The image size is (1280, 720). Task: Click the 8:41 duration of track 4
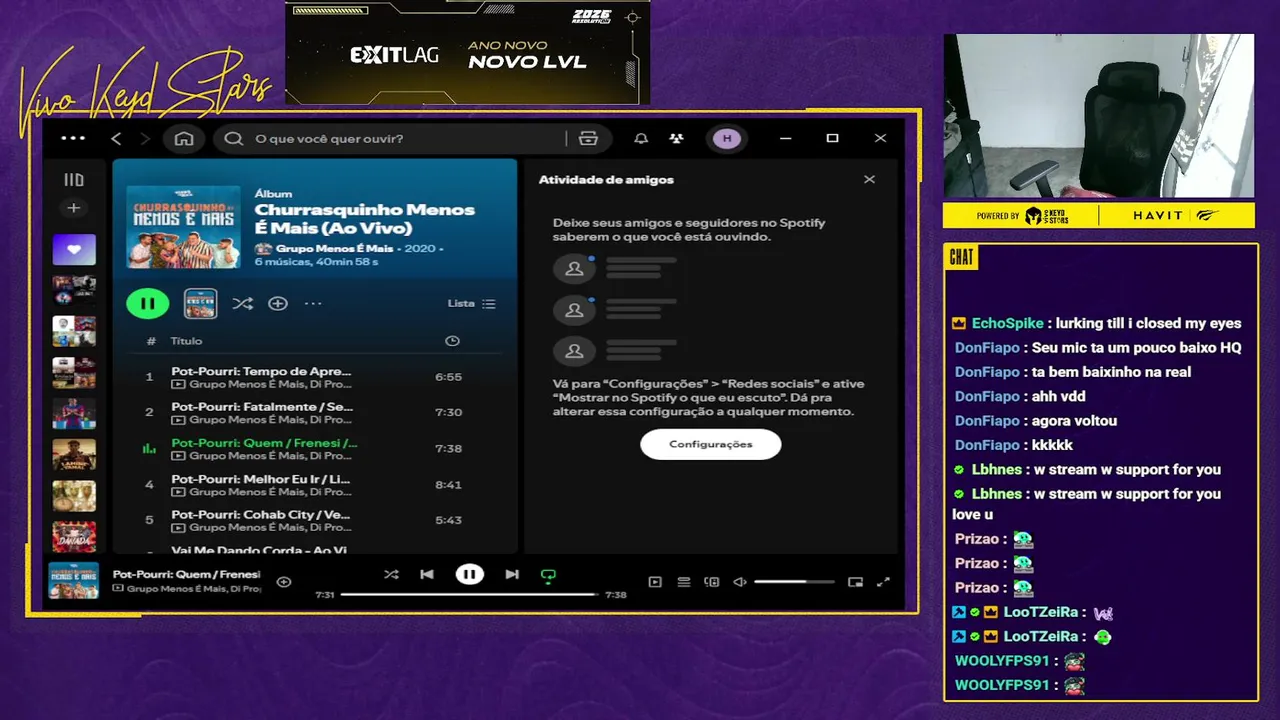pyautogui.click(x=448, y=484)
